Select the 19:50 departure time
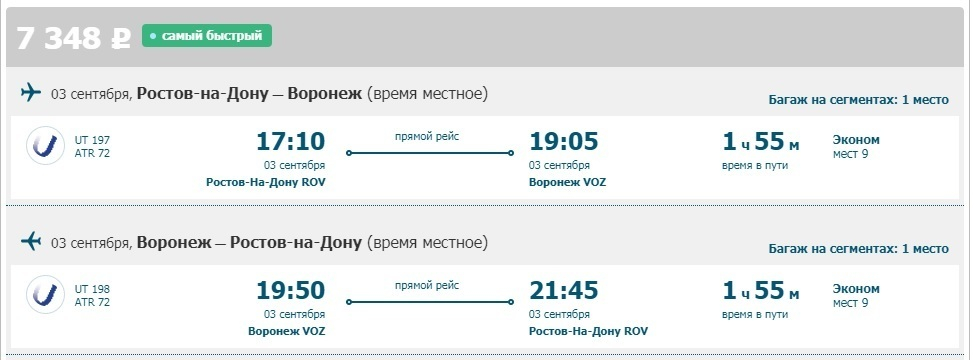 [291, 290]
